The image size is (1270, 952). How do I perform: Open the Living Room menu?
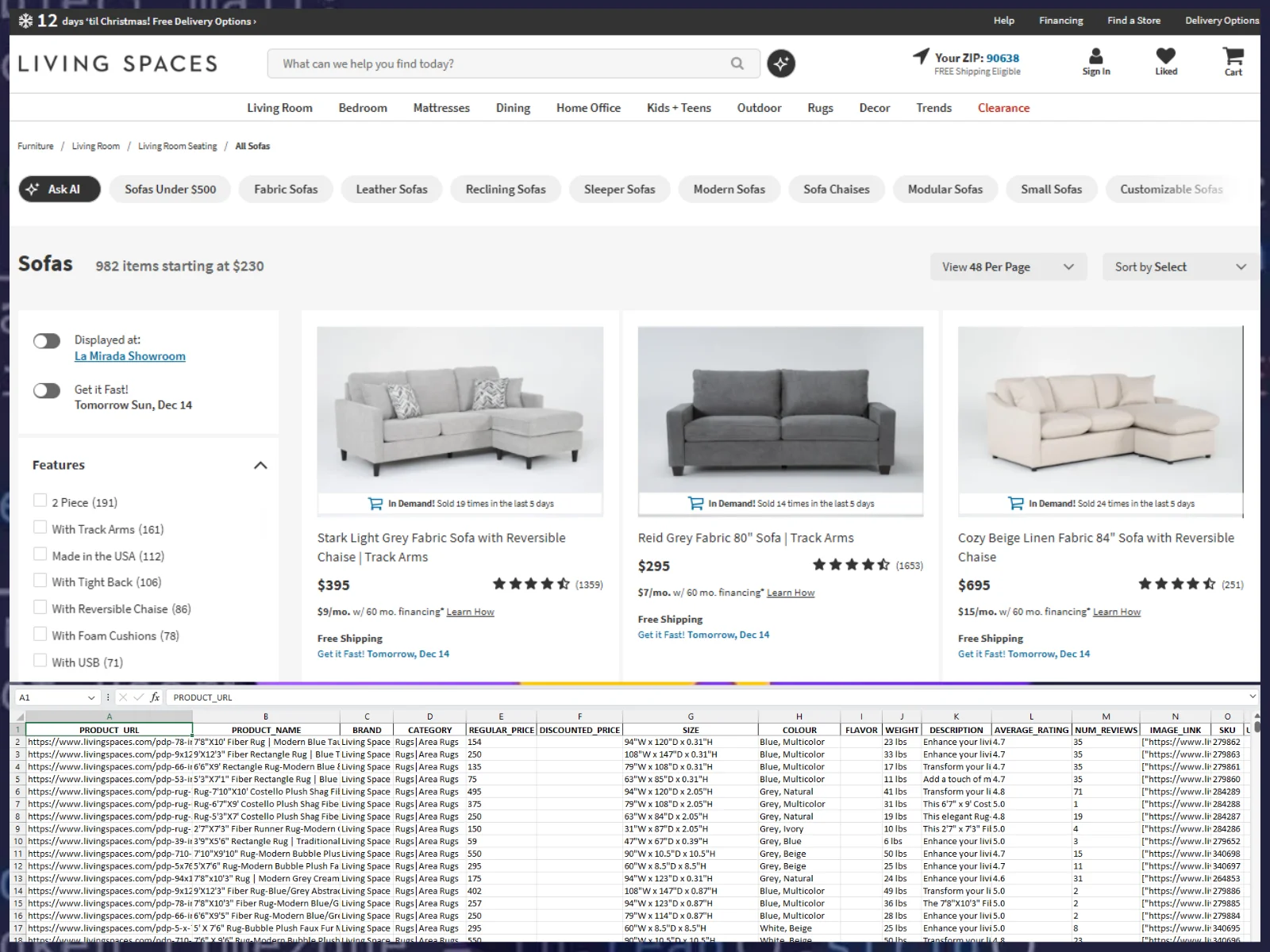(279, 108)
